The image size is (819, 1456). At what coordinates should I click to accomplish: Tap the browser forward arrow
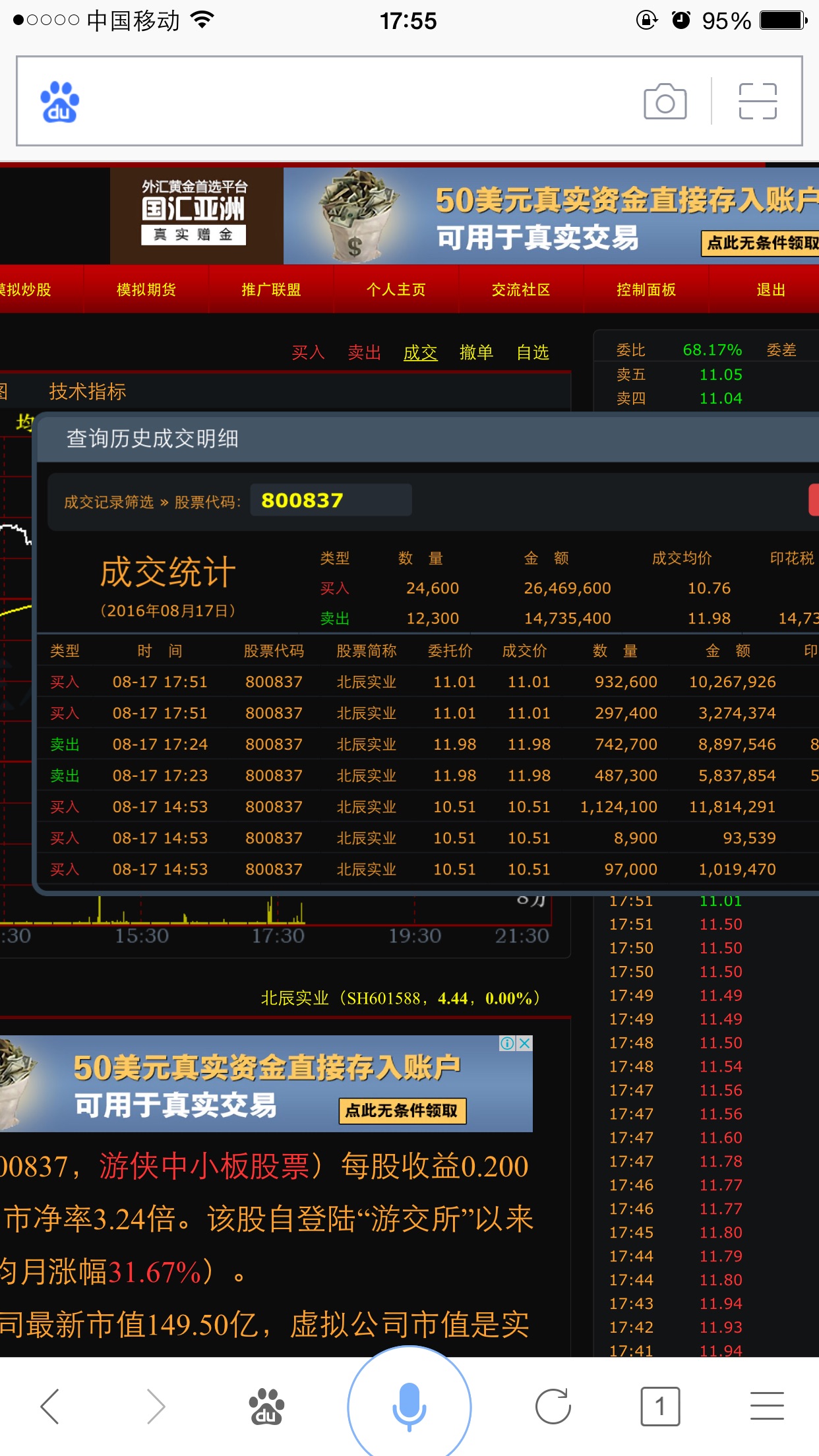pos(155,1406)
